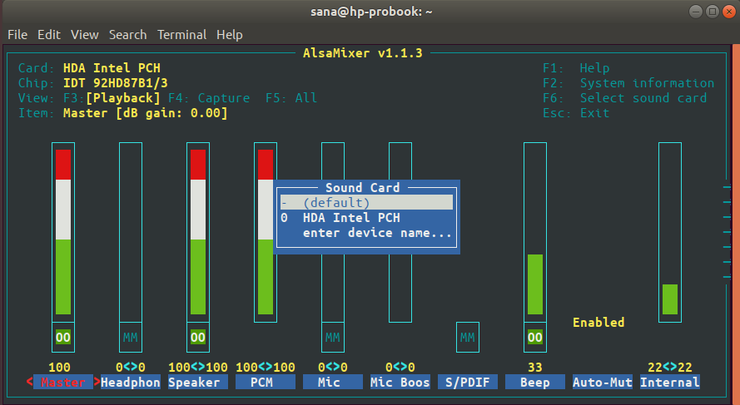Image resolution: width=740 pixels, height=405 pixels.
Task: Toggle the Headphone mute indicator (MM)
Action: coord(130,337)
